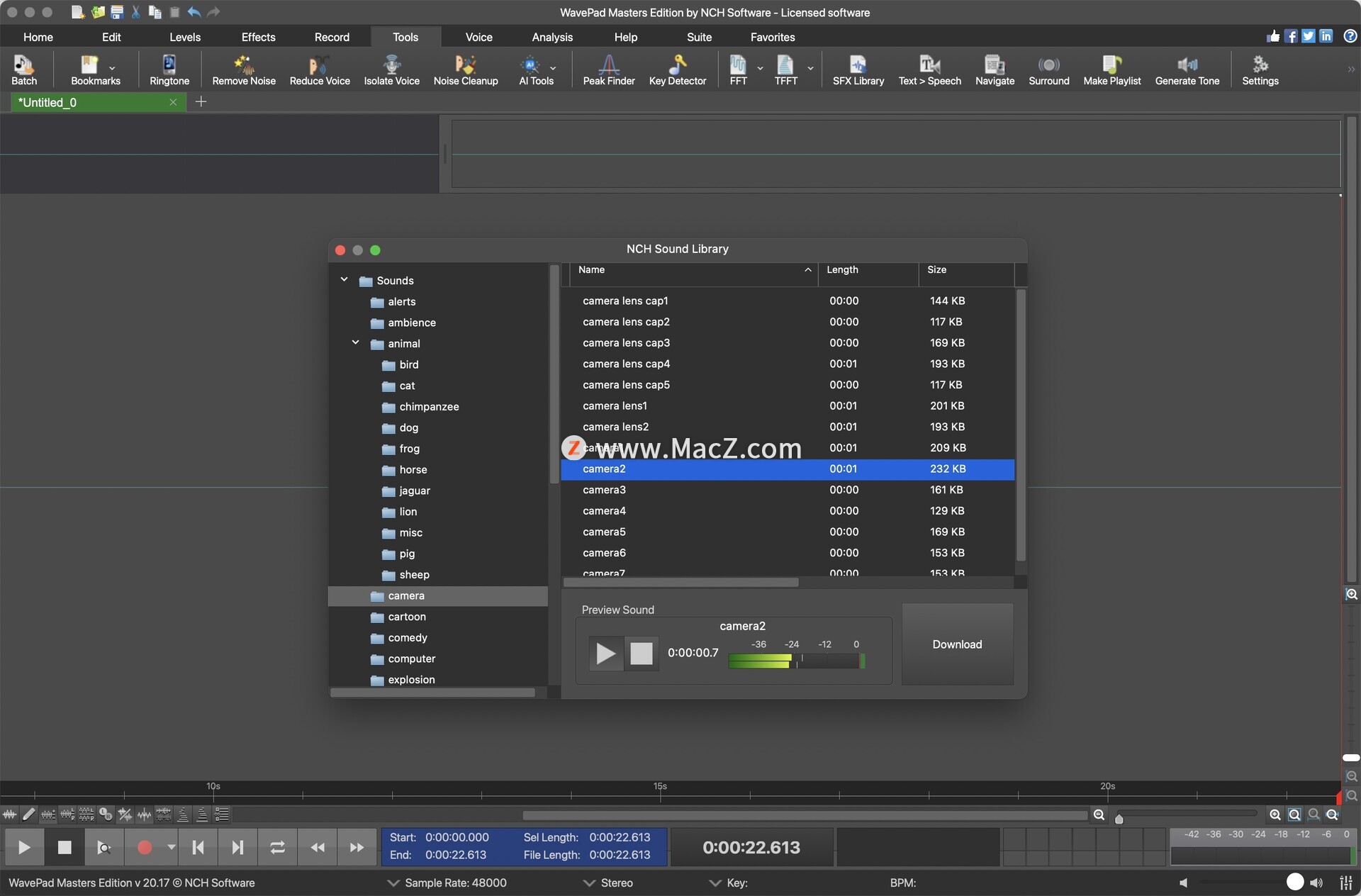The image size is (1361, 896).
Task: Click the thumbs-up like icon
Action: [1274, 36]
